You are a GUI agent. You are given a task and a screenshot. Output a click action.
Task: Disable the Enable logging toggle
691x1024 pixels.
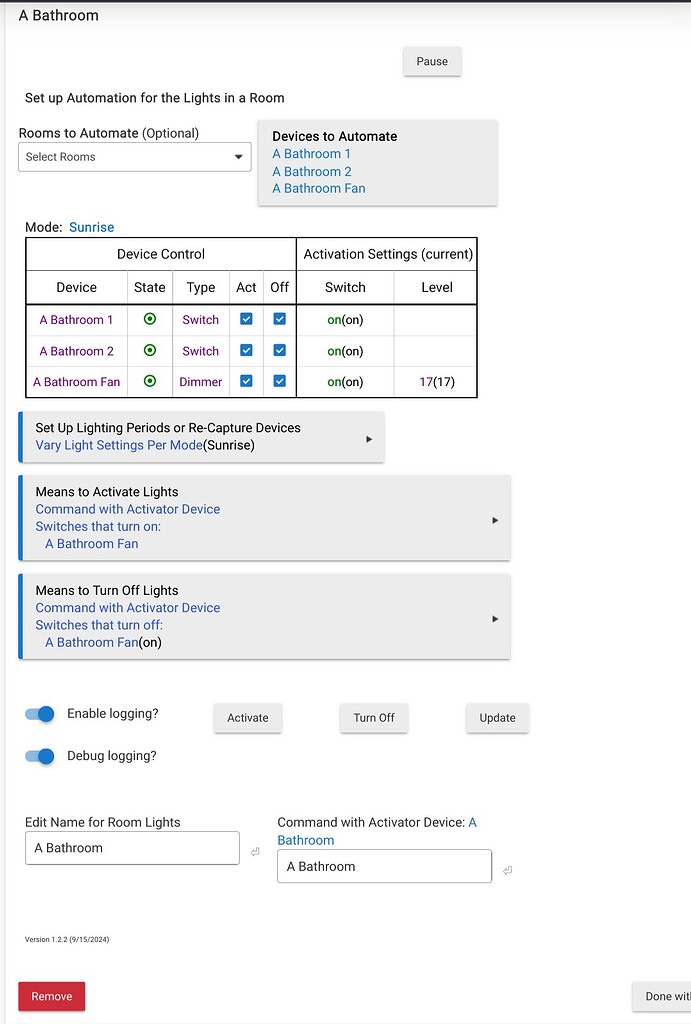pos(39,714)
